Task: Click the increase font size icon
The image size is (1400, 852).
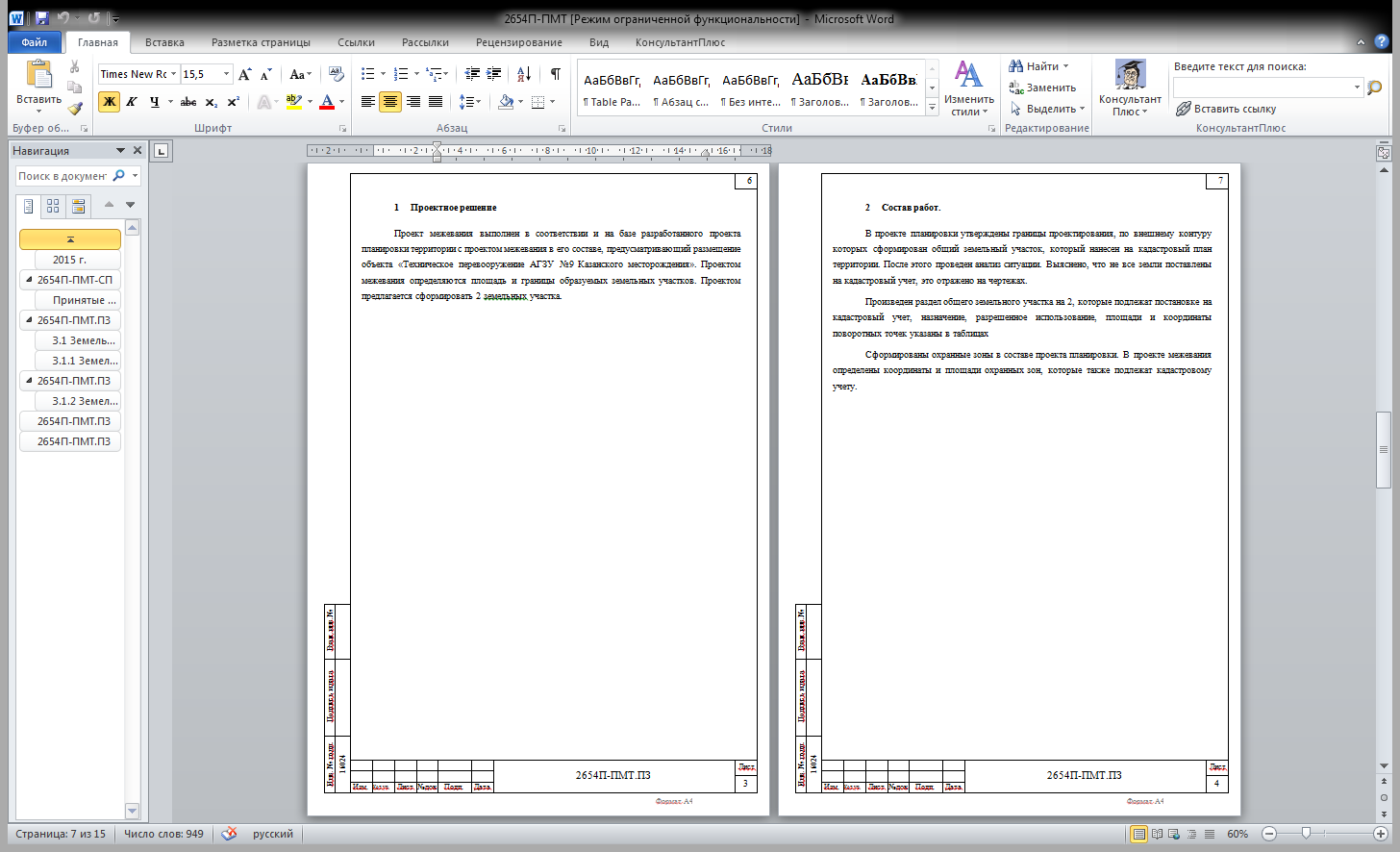Action: click(245, 74)
